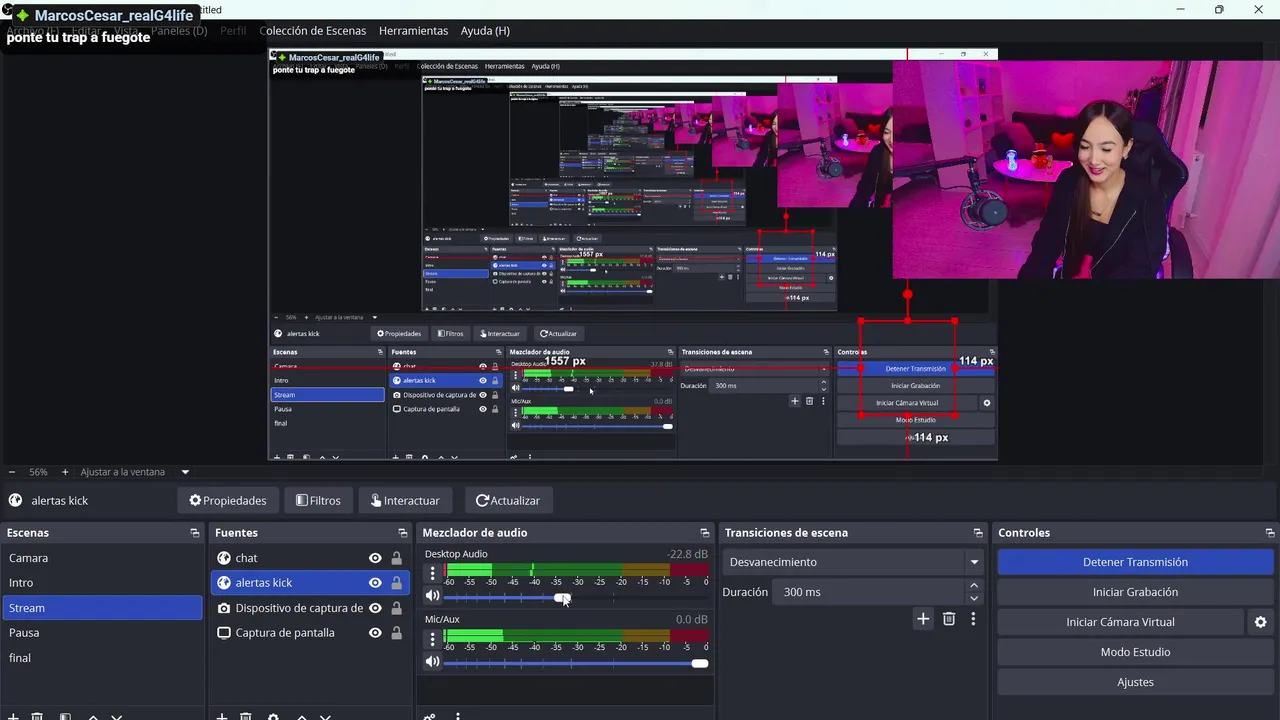1280x720 pixels.
Task: Zoom out the preview with minus icon
Action: (12, 472)
